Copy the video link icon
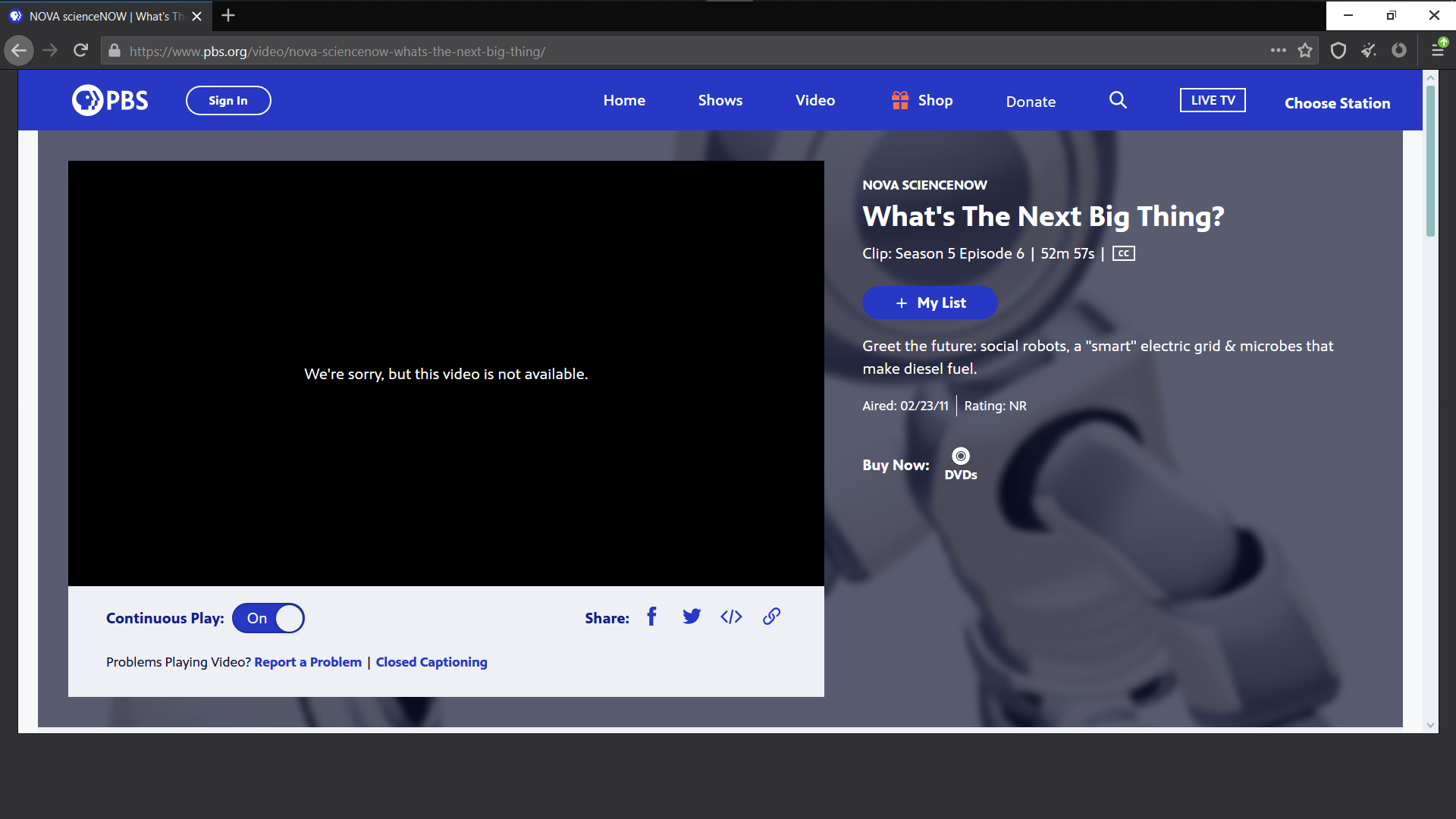 pyautogui.click(x=771, y=617)
